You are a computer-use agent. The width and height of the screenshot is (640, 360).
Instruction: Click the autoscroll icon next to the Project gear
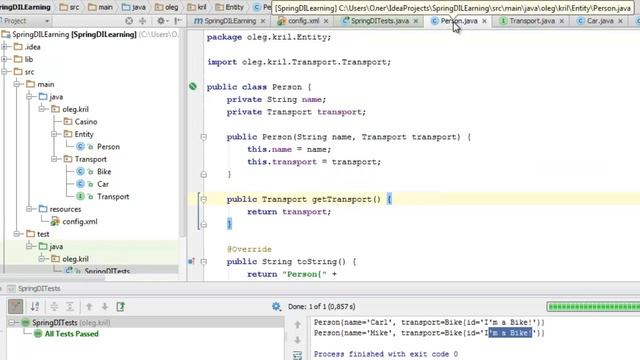pyautogui.click(x=142, y=20)
